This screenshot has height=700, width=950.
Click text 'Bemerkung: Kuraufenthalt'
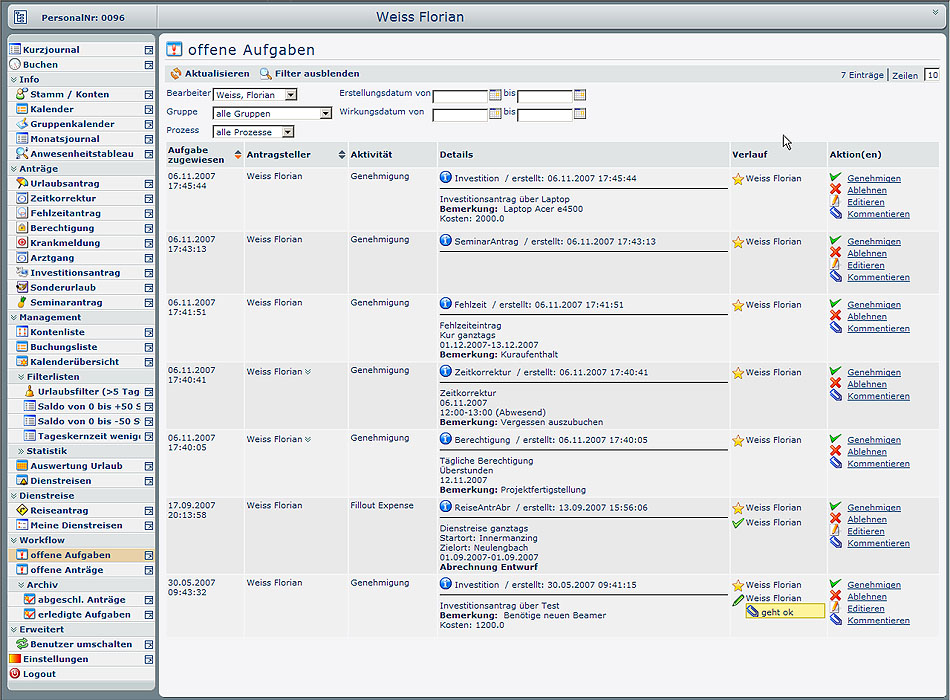[499, 355]
